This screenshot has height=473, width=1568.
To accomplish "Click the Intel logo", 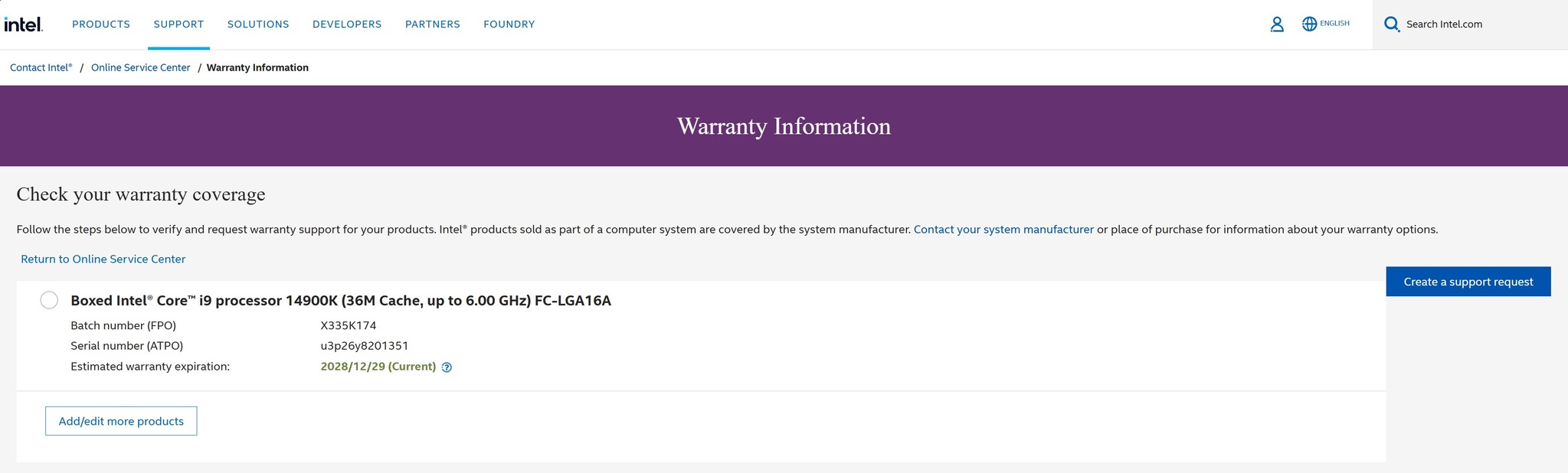I will [x=23, y=24].
